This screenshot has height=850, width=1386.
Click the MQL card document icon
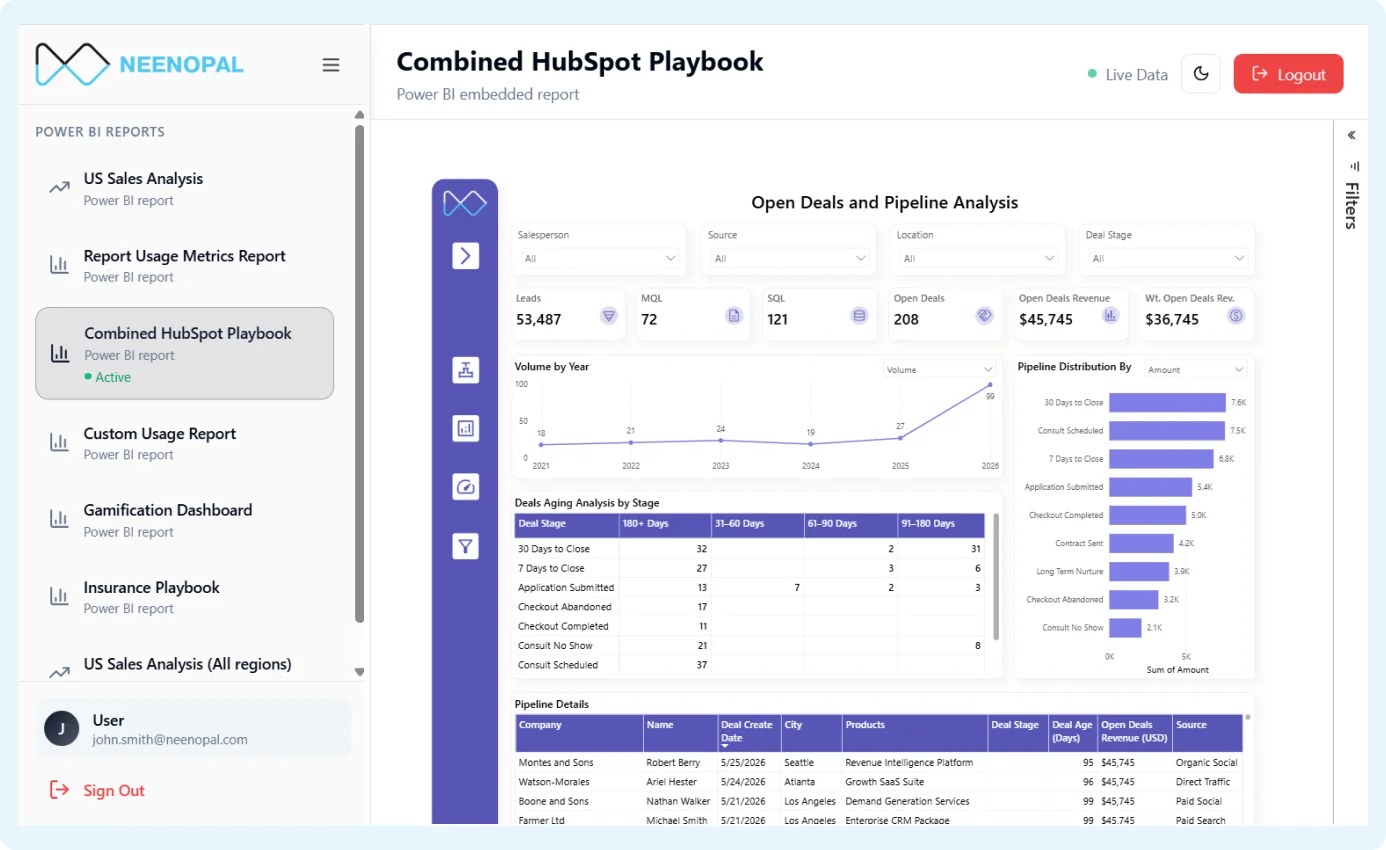pos(734,316)
